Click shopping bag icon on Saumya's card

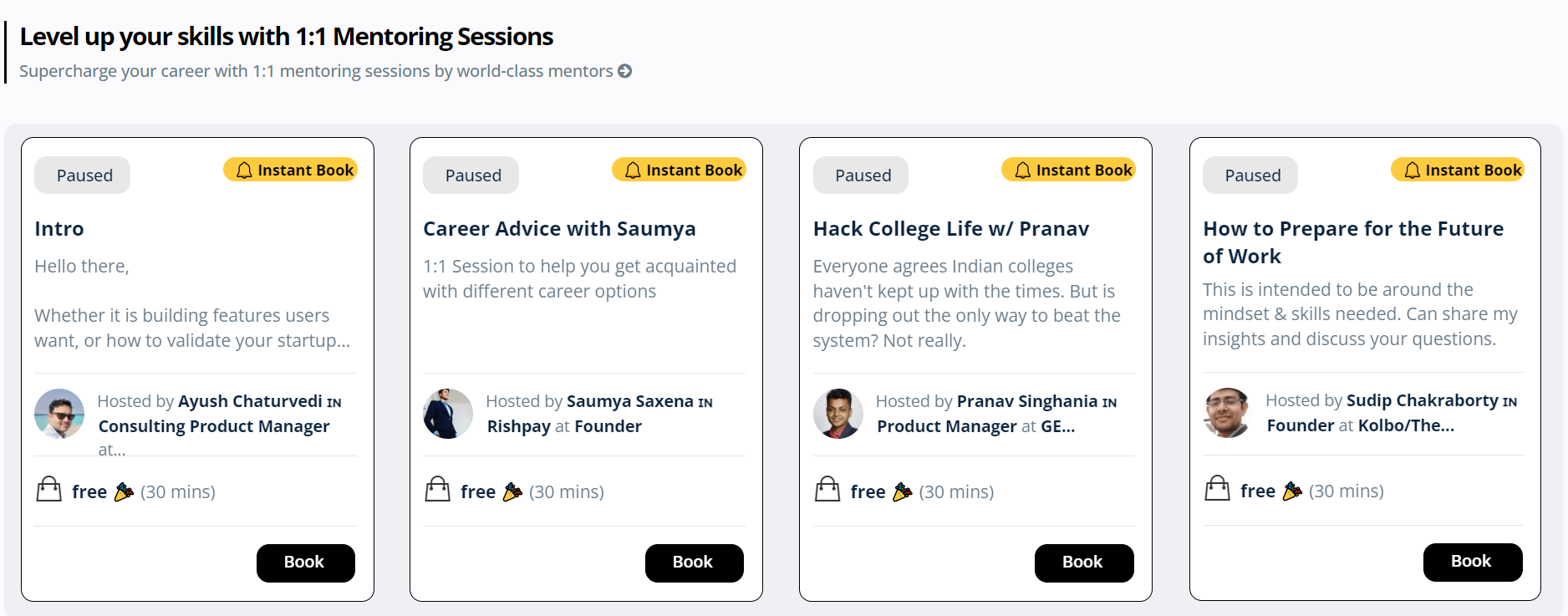[x=438, y=490]
